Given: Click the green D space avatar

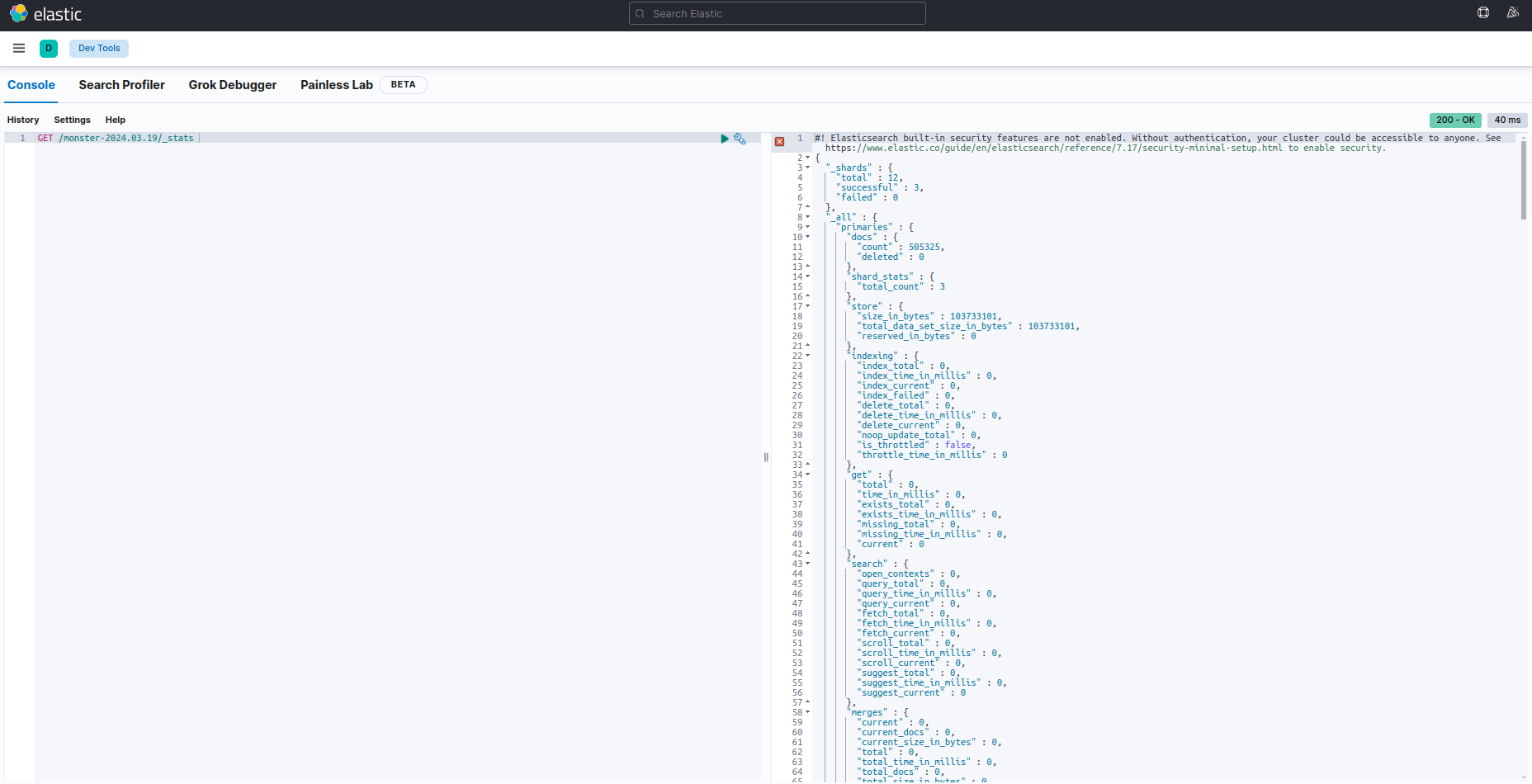Looking at the screenshot, I should [x=49, y=48].
